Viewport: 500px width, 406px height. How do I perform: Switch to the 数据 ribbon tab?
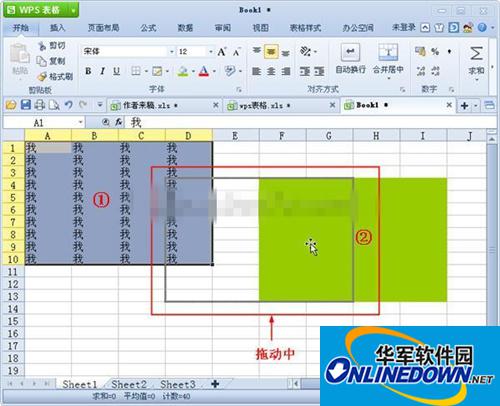coord(185,28)
